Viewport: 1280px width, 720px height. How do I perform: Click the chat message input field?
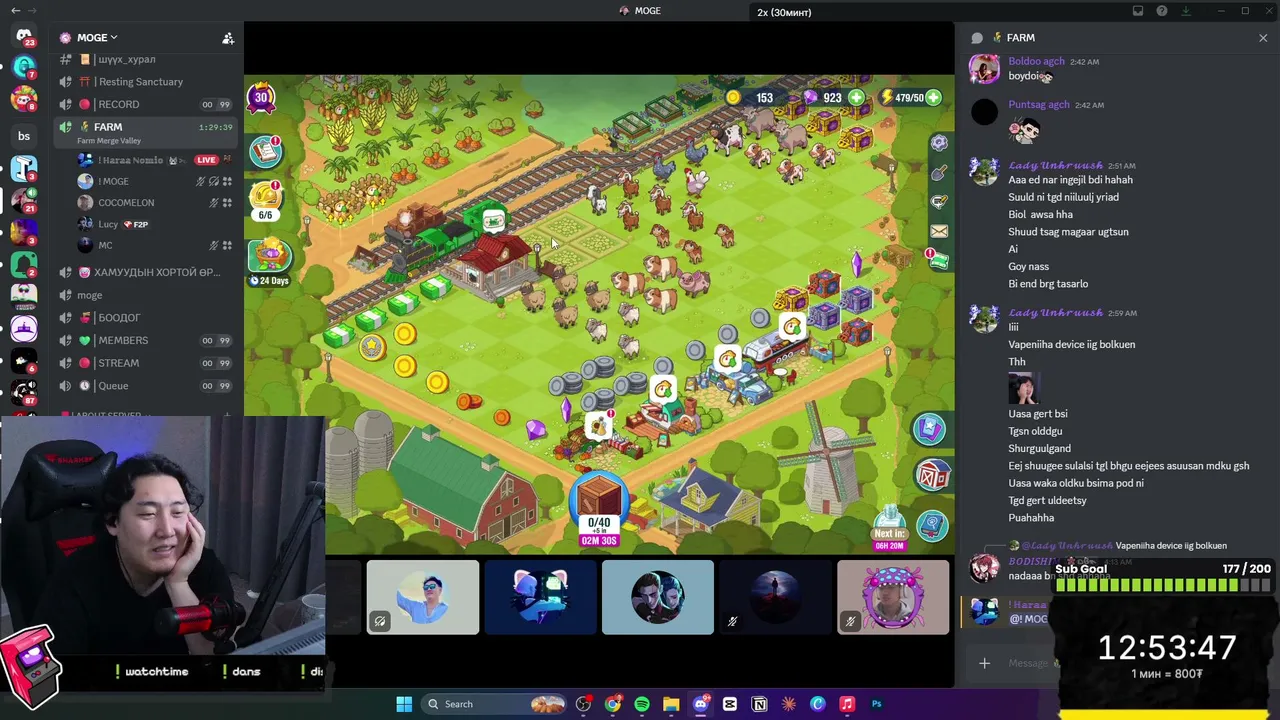click(1028, 663)
